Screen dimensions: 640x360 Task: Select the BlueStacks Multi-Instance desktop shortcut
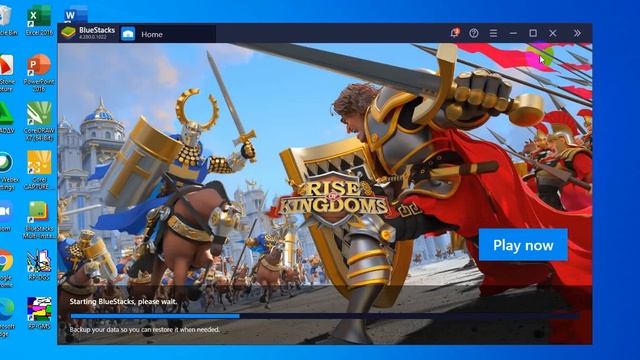[x=39, y=220]
